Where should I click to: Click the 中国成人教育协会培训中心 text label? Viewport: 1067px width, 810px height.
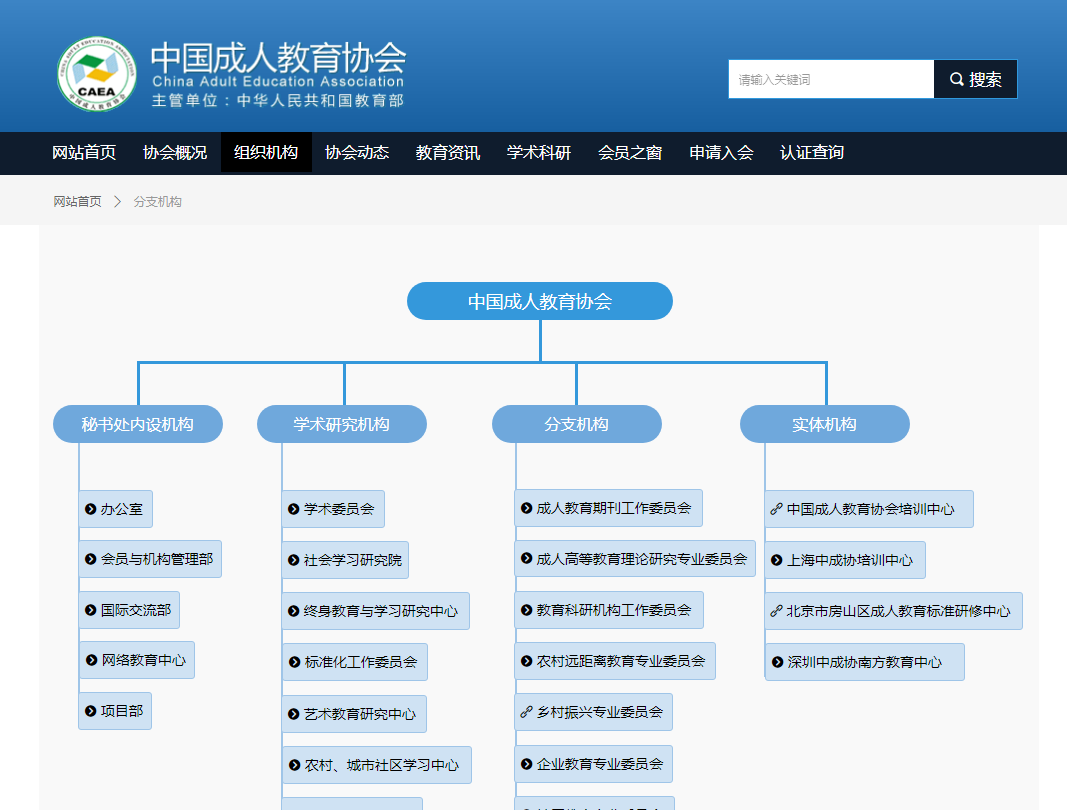point(870,509)
